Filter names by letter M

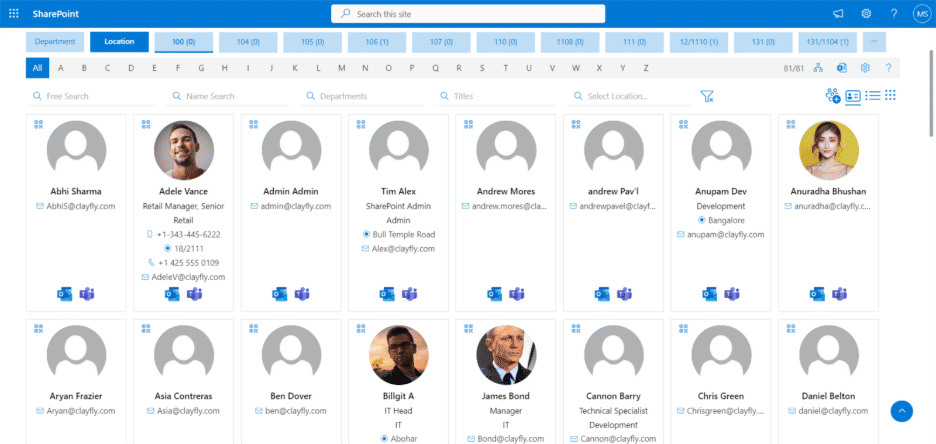pos(341,68)
